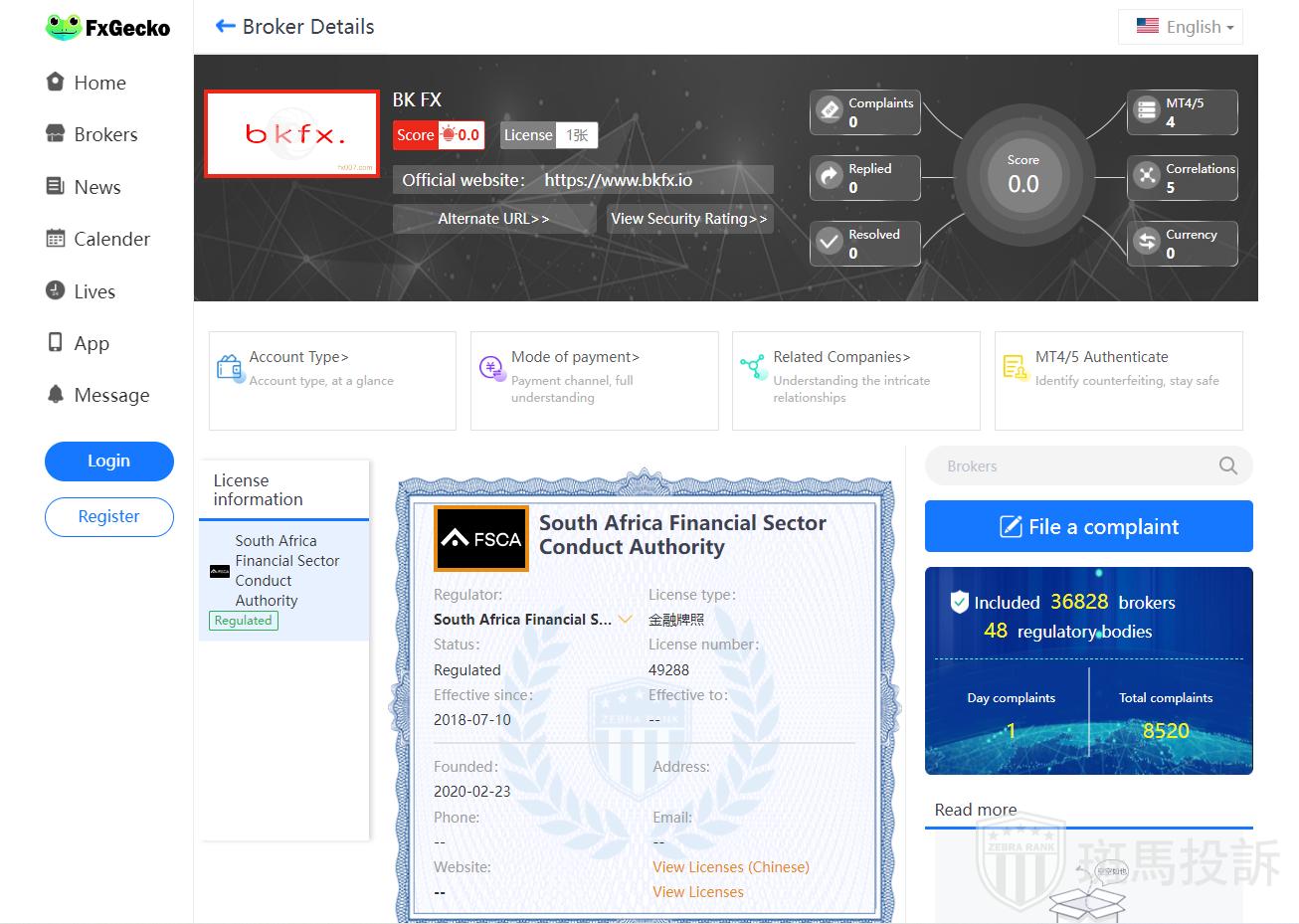Click the back arrow beside Broker Details
The width and height of the screenshot is (1299, 924).
[x=225, y=27]
